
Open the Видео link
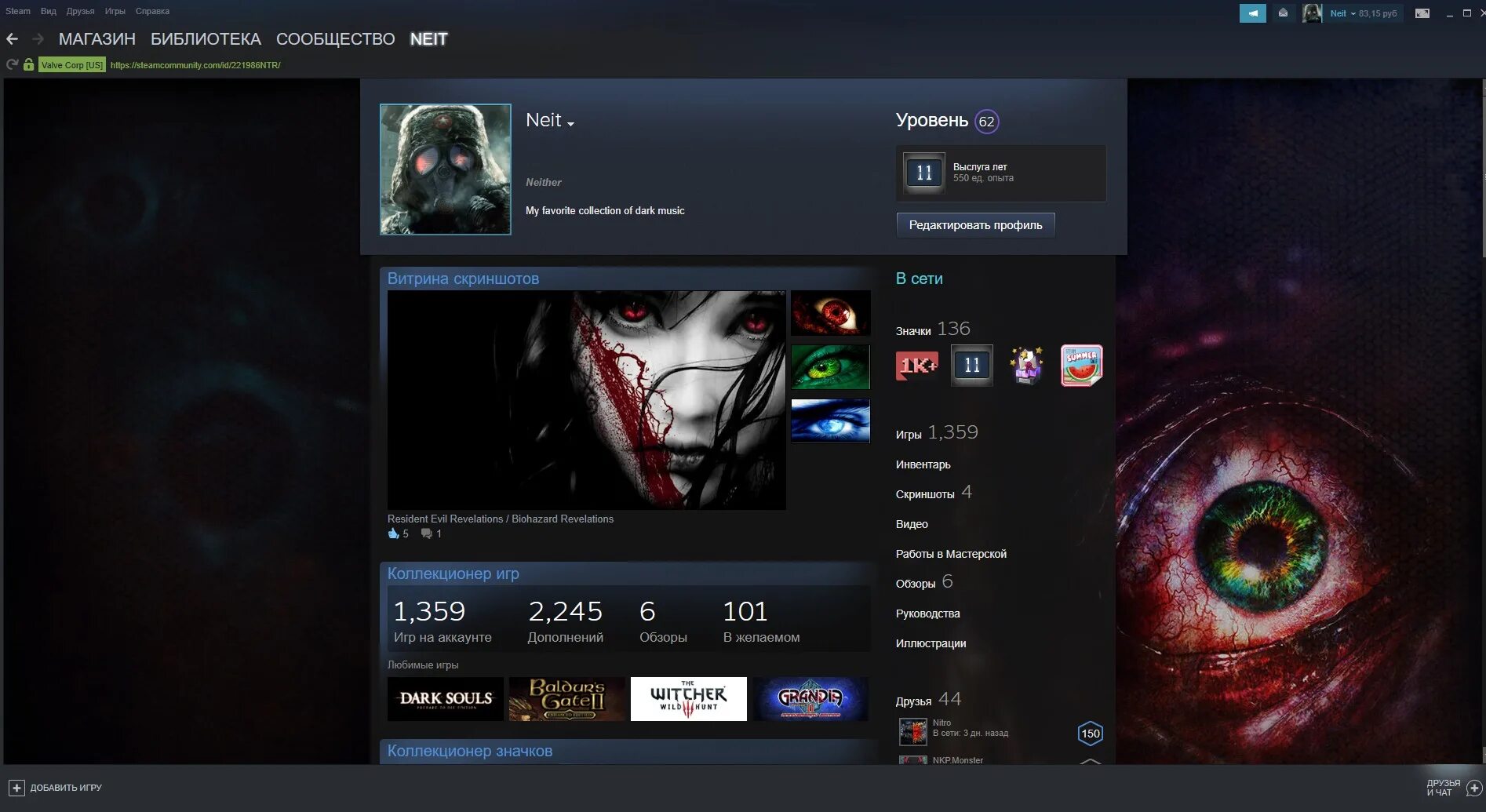tap(912, 524)
